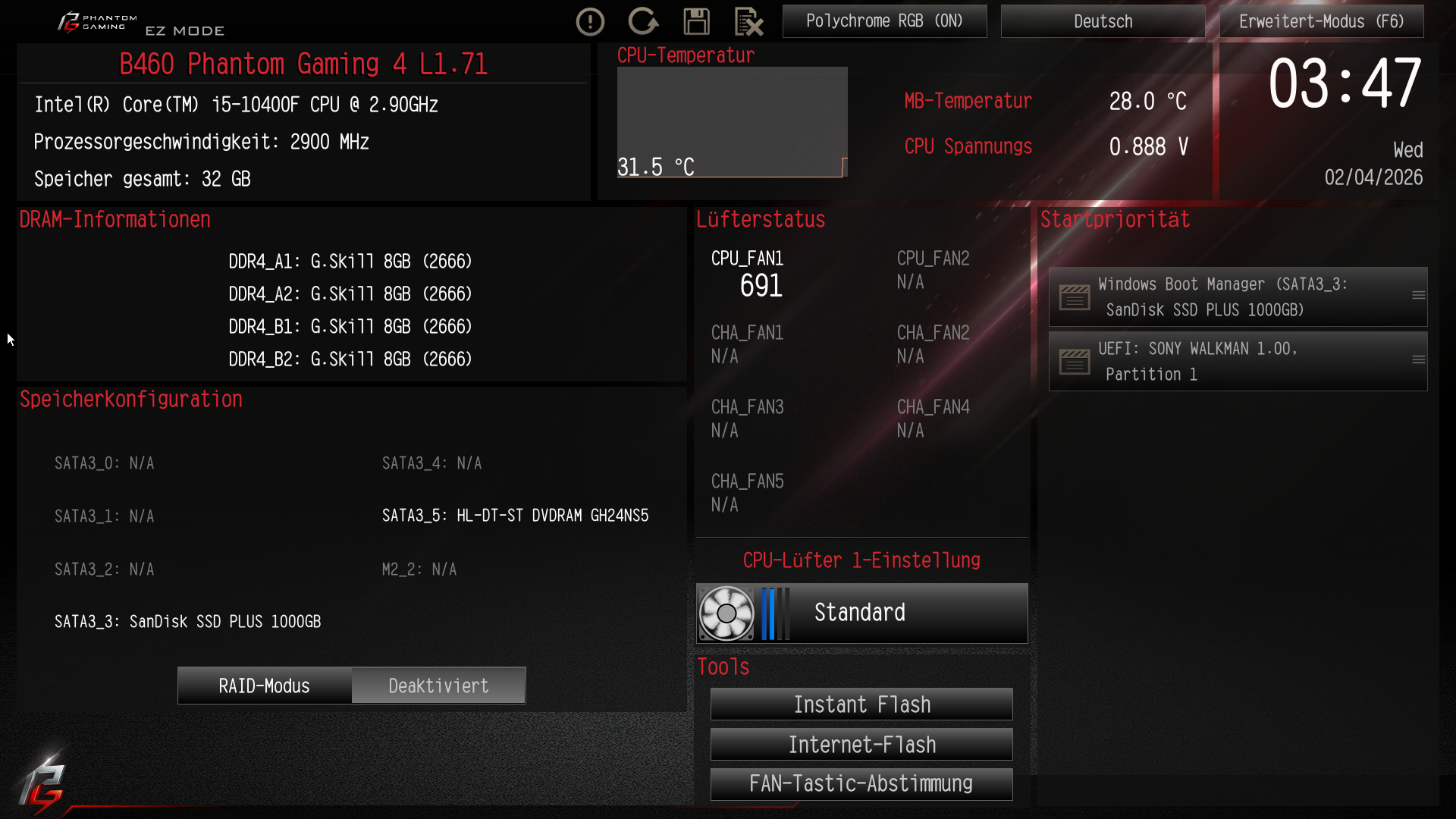Open the Deutsch language selector
The width and height of the screenshot is (1456, 819).
pos(1103,21)
